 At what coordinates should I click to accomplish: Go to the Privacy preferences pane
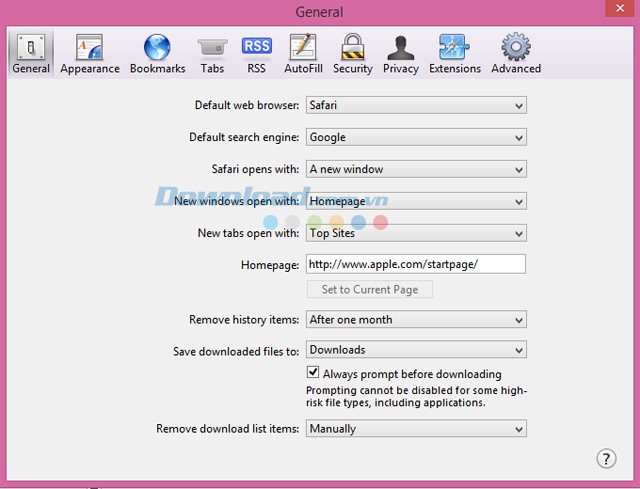[401, 54]
